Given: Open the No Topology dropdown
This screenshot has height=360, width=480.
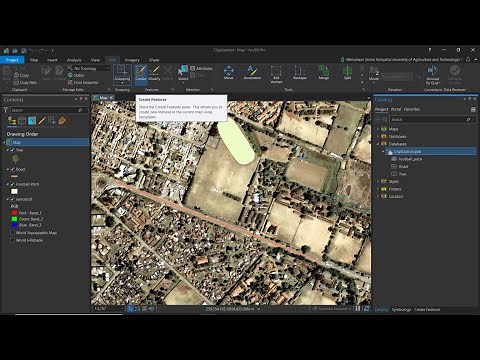Looking at the screenshot, I should [x=88, y=68].
